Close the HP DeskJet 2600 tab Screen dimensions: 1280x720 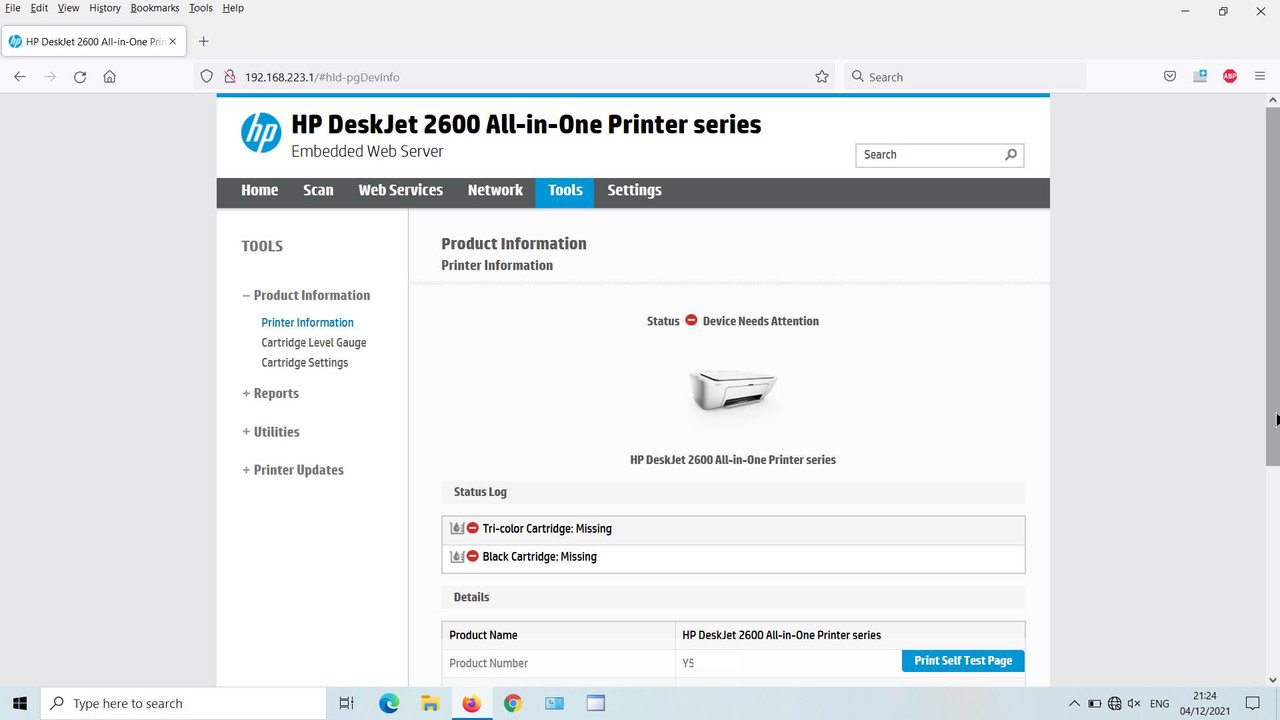(x=173, y=41)
